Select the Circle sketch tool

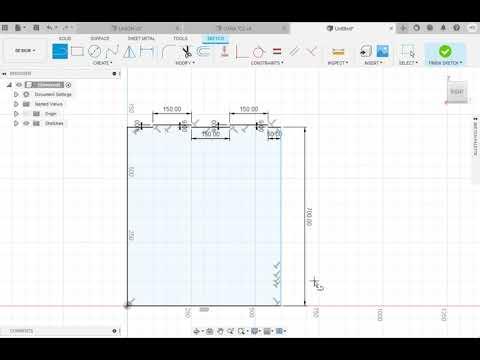94,52
